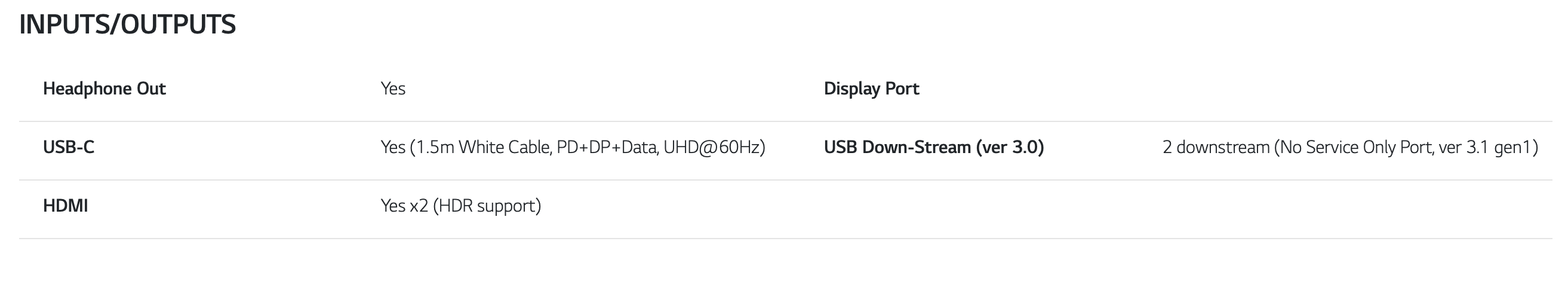Screen dimensions: 1568x287
Task: Select the Headphone Out label
Action: [x=104, y=89]
